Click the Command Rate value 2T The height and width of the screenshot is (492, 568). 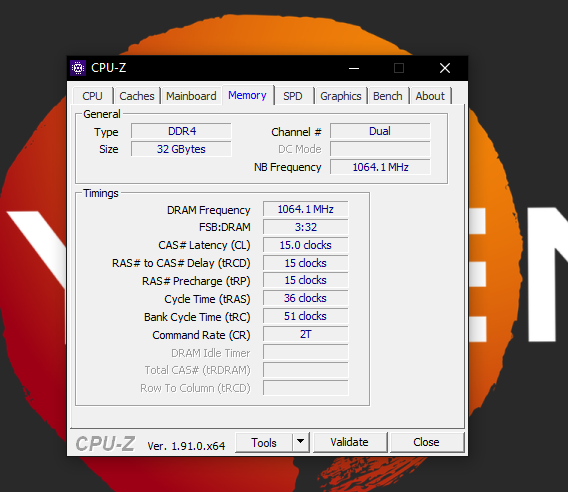pyautogui.click(x=305, y=334)
